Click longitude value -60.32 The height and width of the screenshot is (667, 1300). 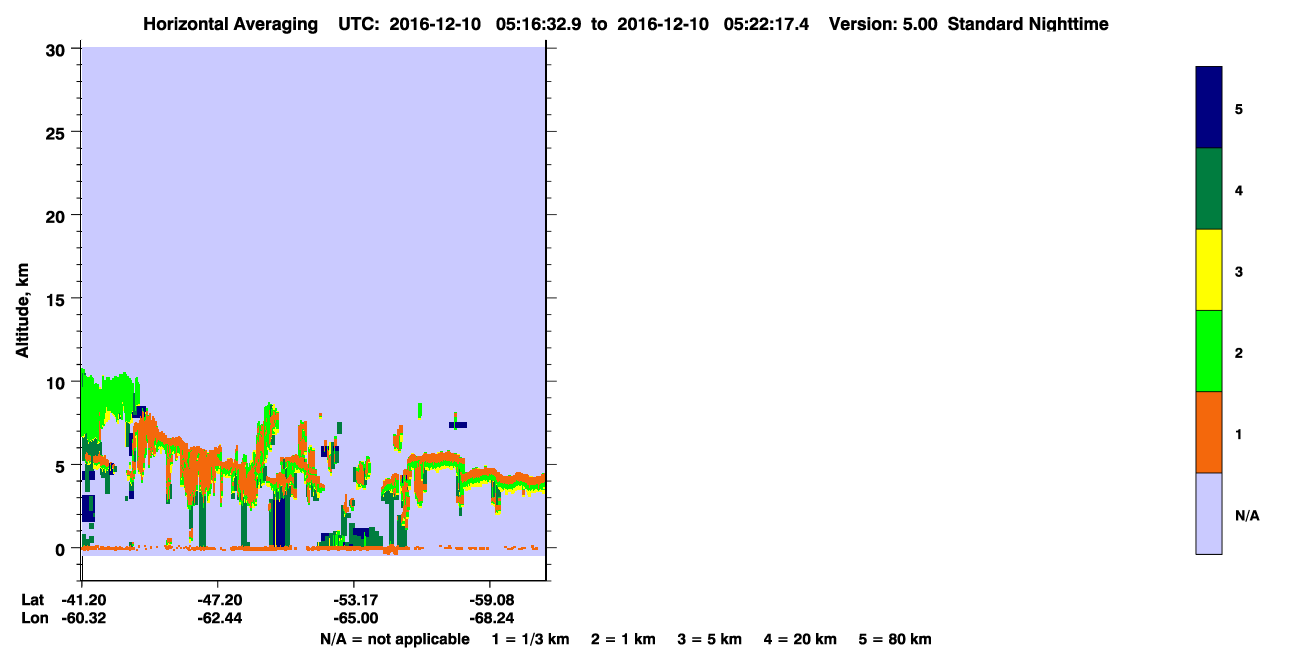pyautogui.click(x=82, y=619)
